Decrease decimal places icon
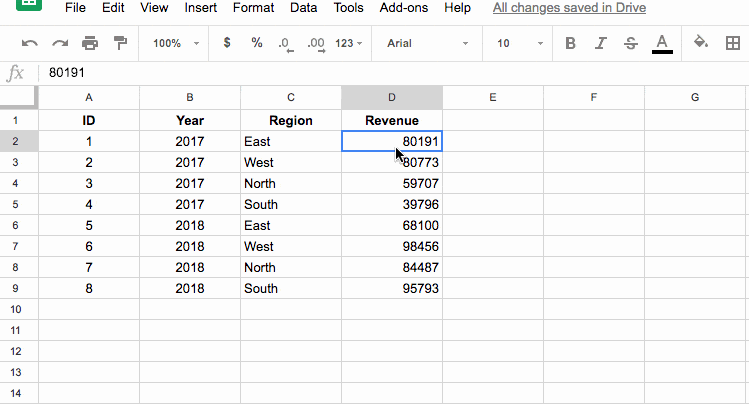The height and width of the screenshot is (404, 749). (286, 44)
